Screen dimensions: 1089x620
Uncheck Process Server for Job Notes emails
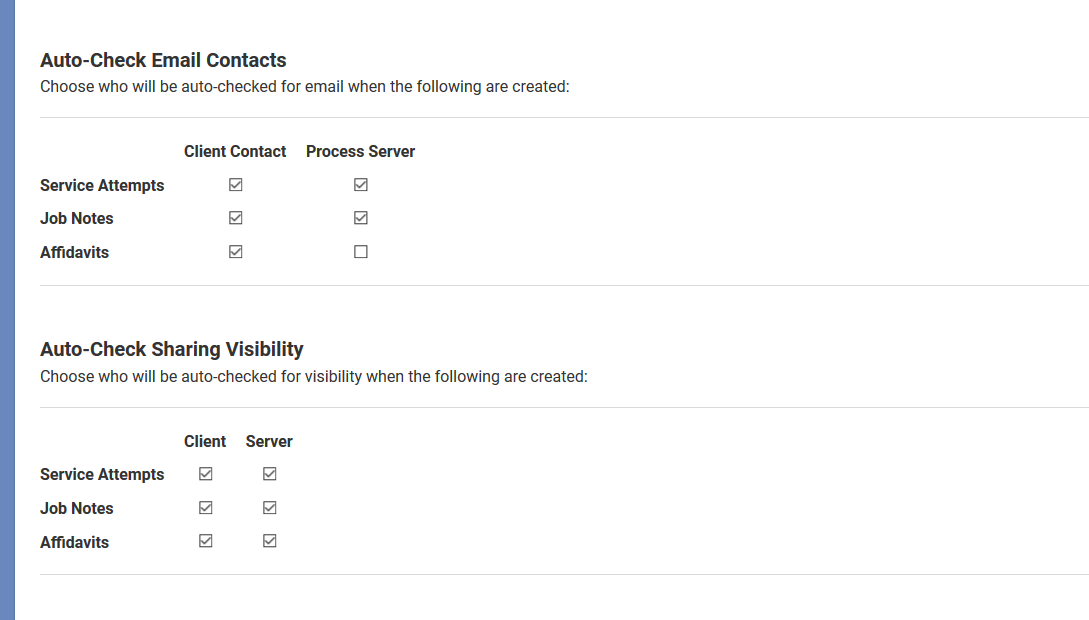tap(360, 218)
